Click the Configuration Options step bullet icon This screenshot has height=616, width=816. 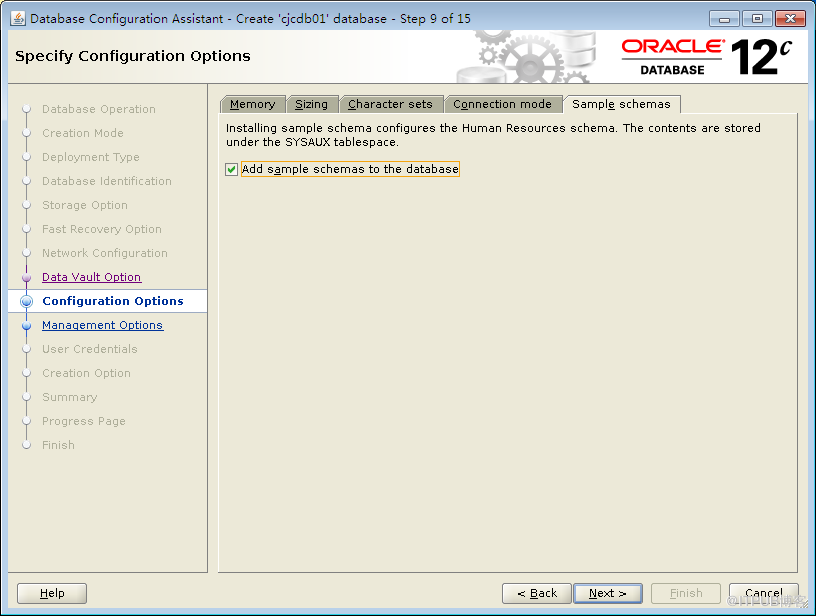(27, 301)
